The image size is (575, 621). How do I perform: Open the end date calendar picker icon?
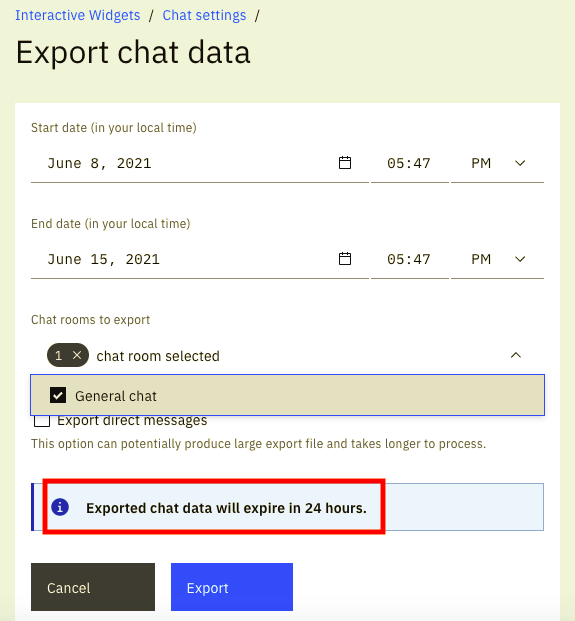[x=345, y=259]
